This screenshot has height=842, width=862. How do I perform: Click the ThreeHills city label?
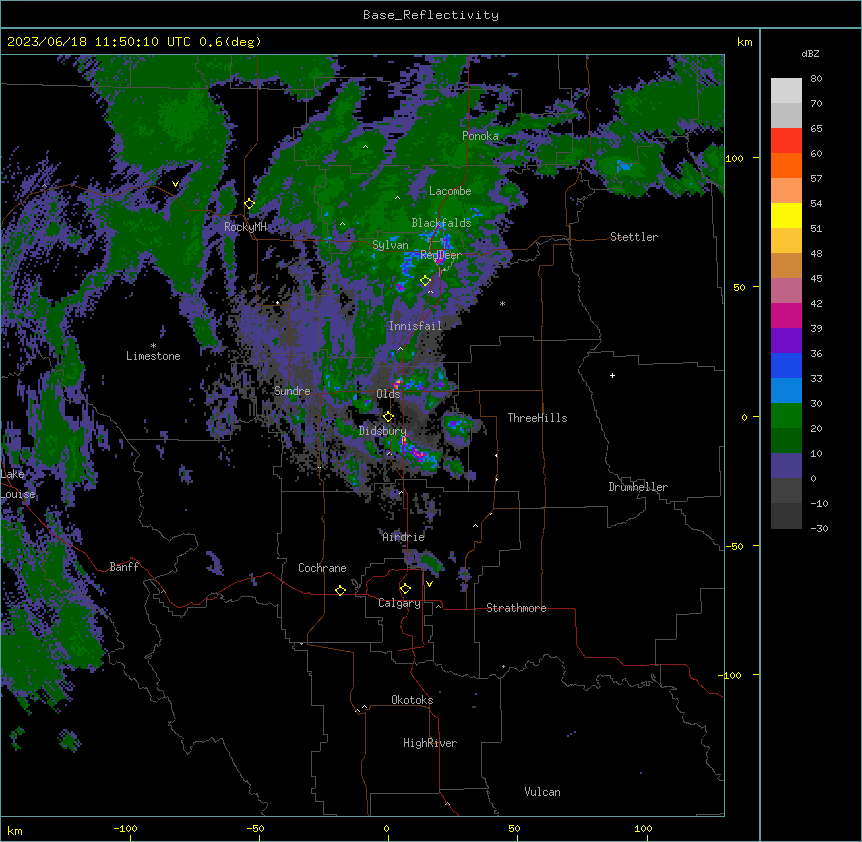click(x=537, y=418)
